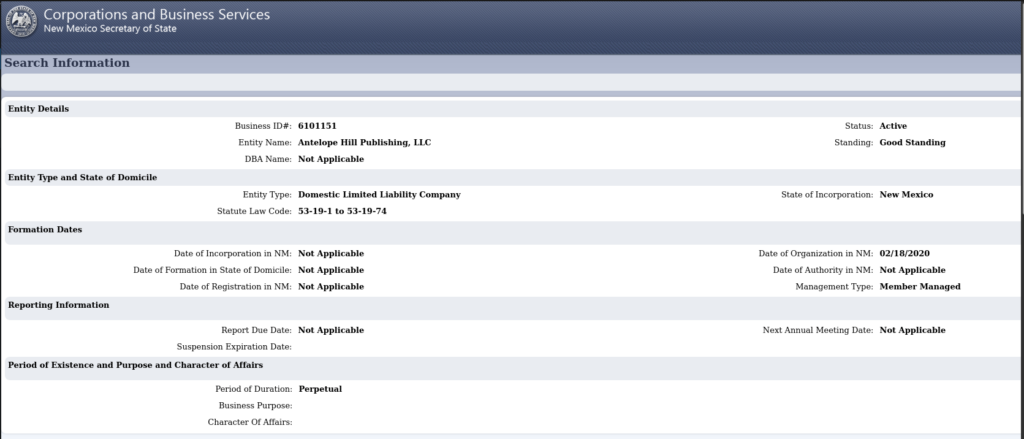Click the Period of Duration label
1024x439 pixels.
click(x=253, y=389)
